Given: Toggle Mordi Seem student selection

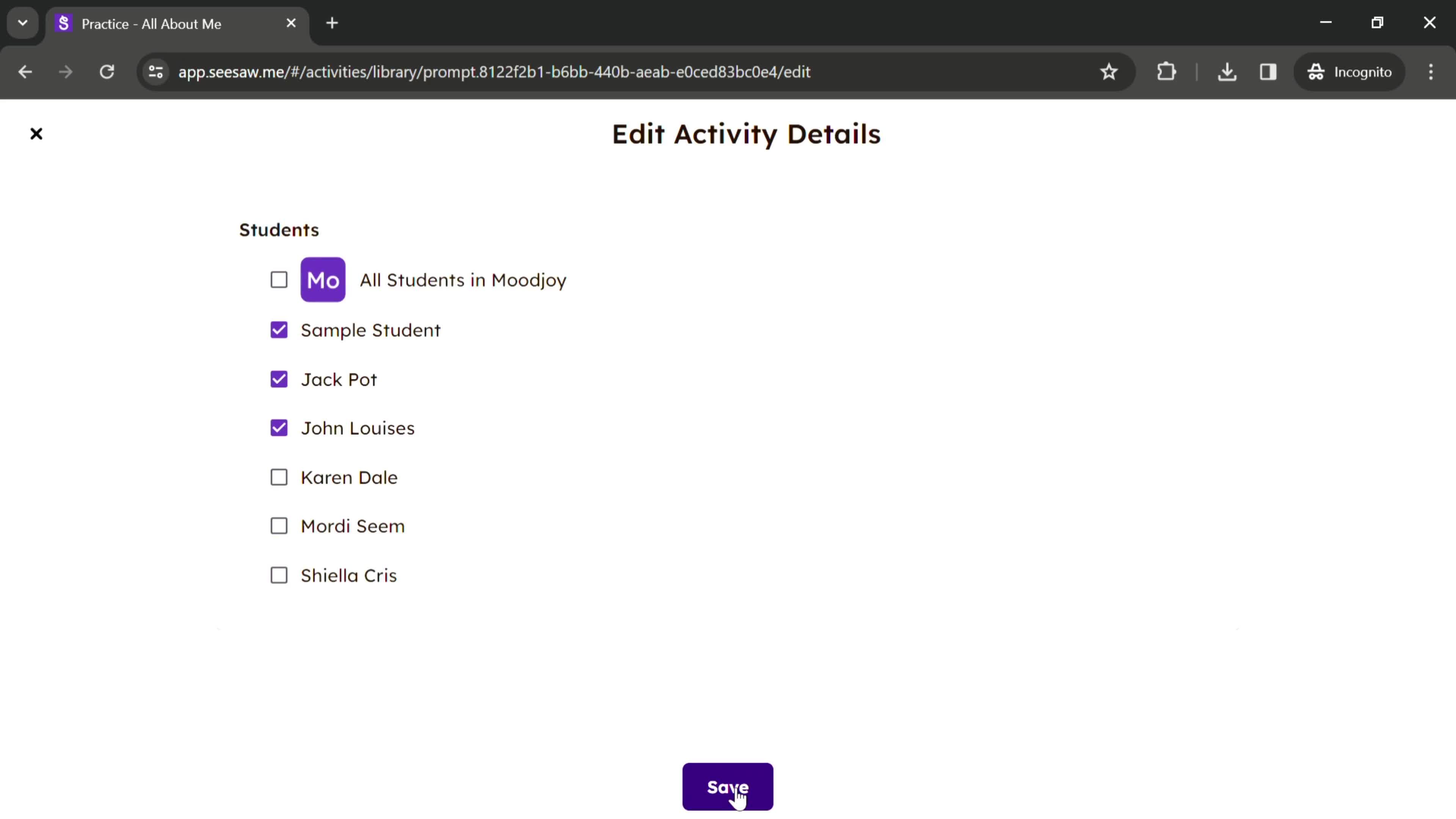Looking at the screenshot, I should click(x=279, y=526).
